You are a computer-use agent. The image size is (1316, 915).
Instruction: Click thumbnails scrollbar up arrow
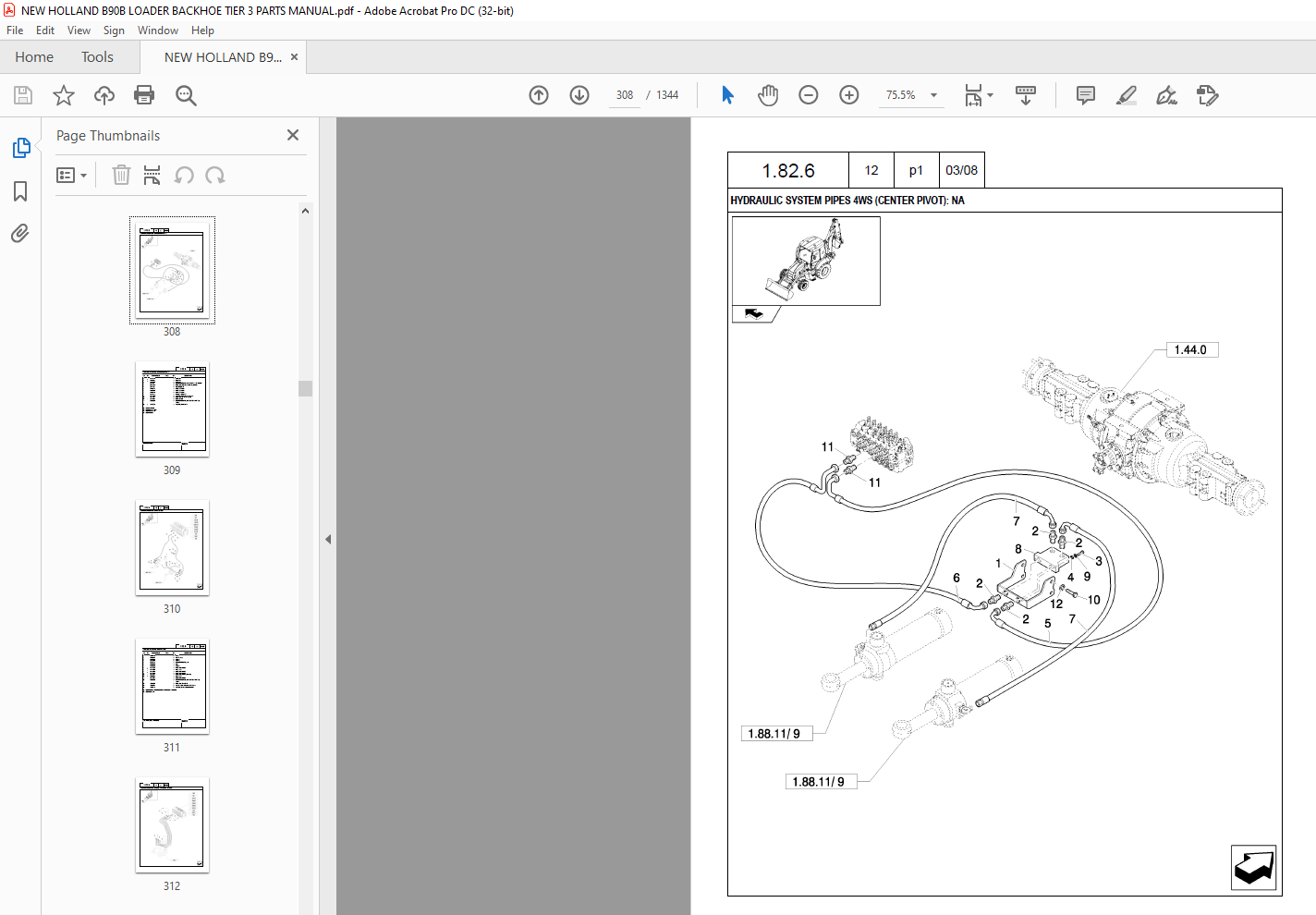(305, 211)
